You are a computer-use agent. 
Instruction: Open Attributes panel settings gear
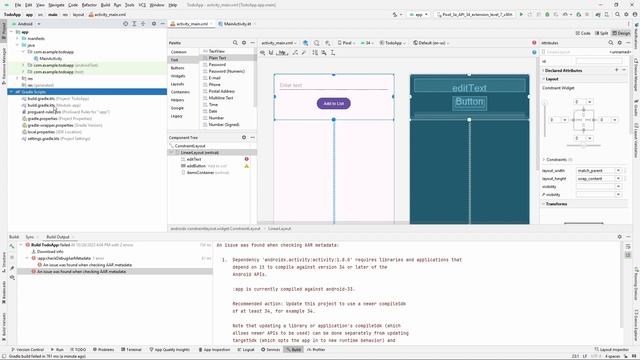[x=620, y=42]
